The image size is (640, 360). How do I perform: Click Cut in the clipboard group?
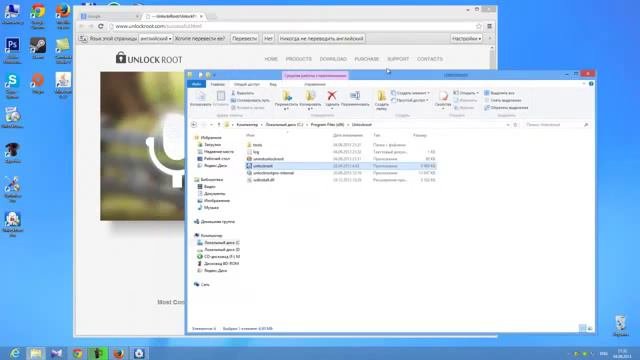[x=242, y=93]
